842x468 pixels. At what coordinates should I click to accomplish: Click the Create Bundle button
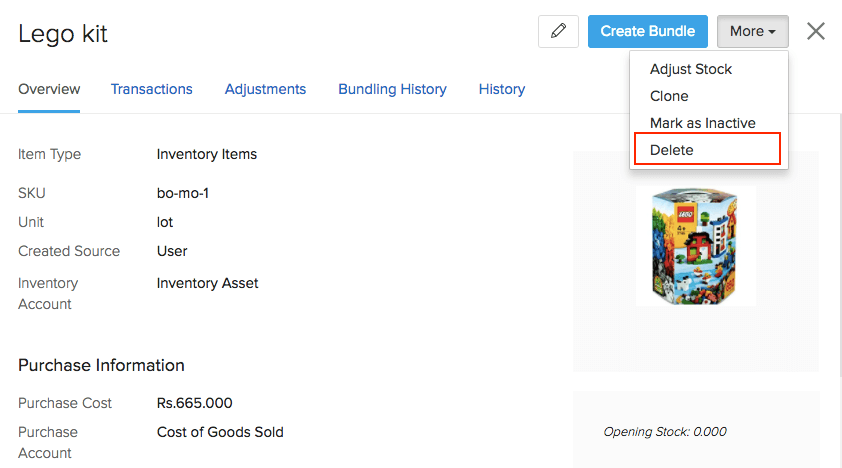coord(648,31)
